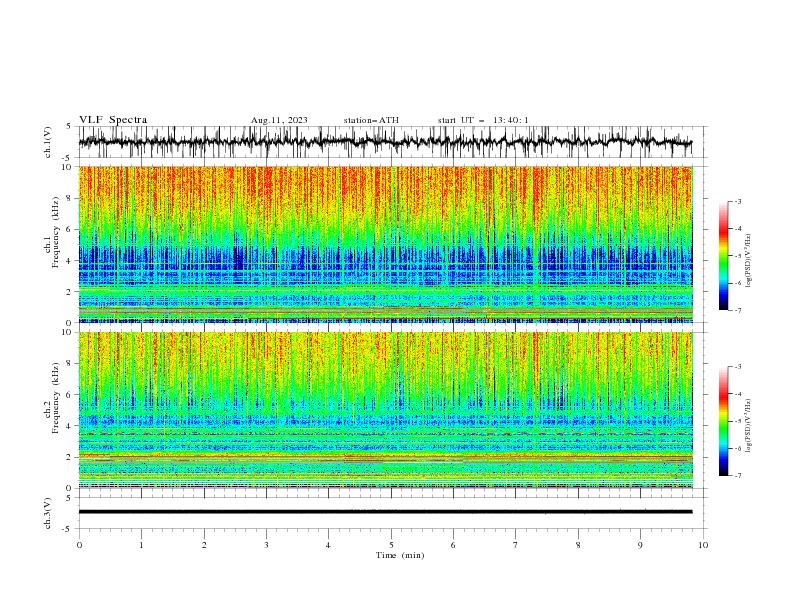Click the "start UT = 13:40: 1" text

[483, 120]
